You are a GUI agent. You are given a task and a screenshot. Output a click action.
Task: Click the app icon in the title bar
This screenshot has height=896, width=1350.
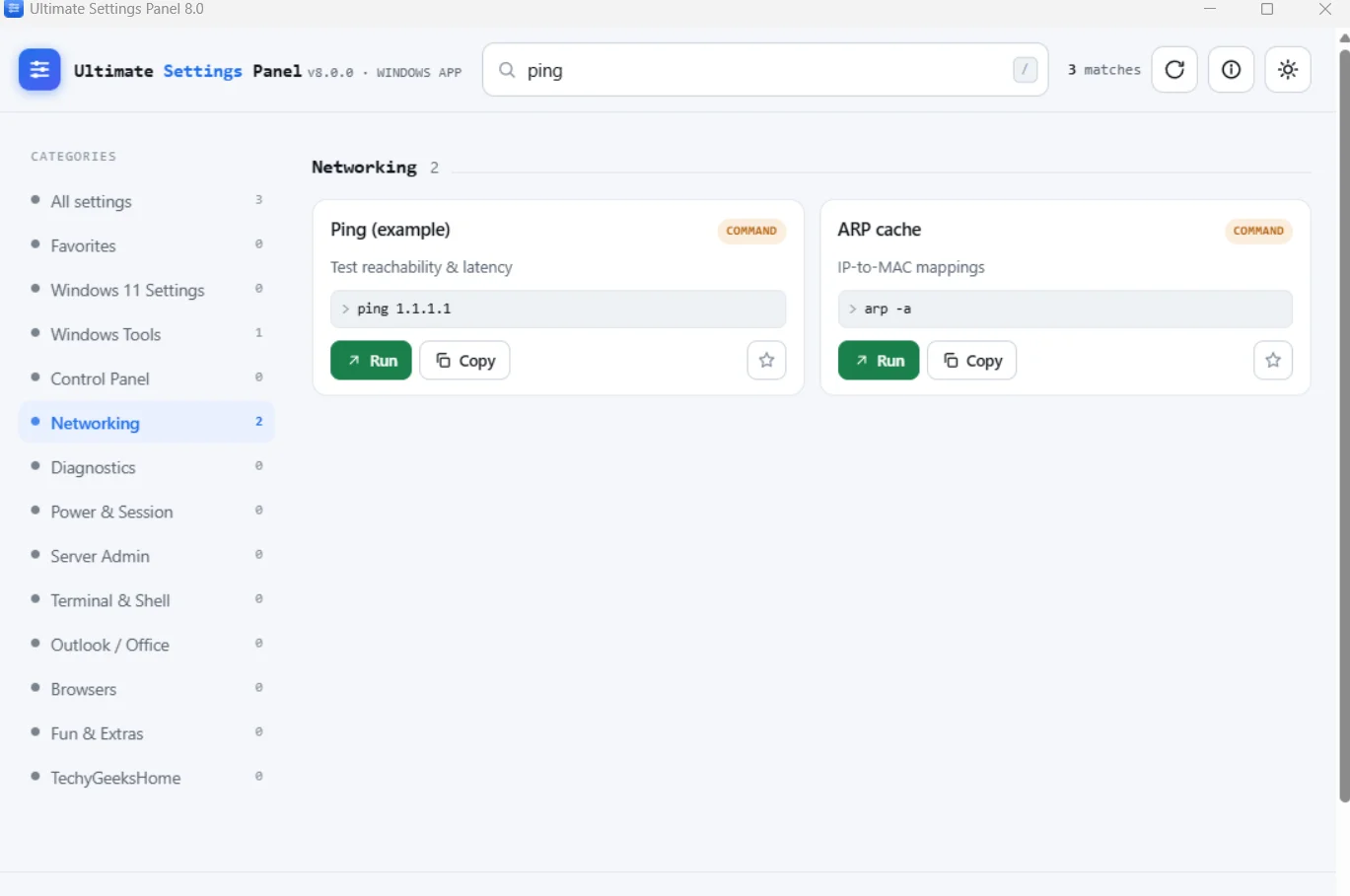[x=14, y=9]
